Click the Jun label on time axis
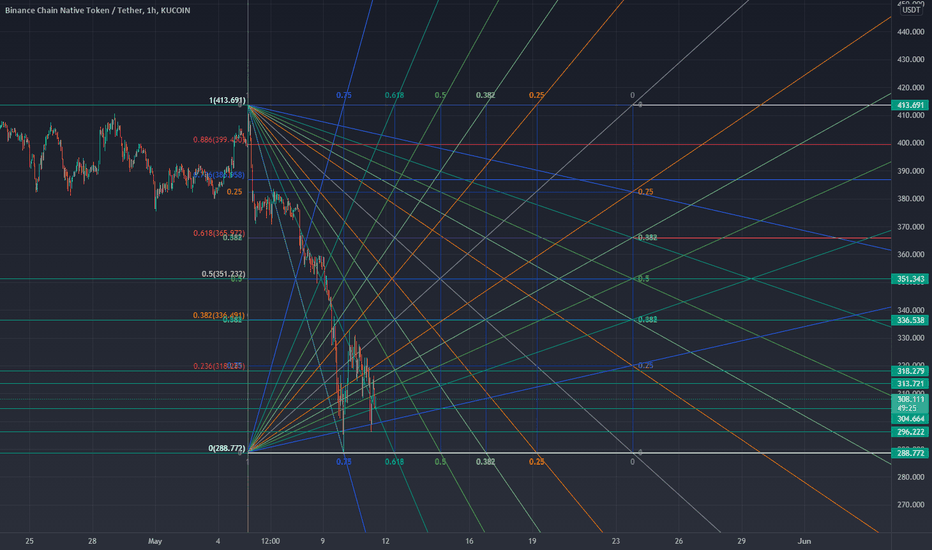 (804, 541)
